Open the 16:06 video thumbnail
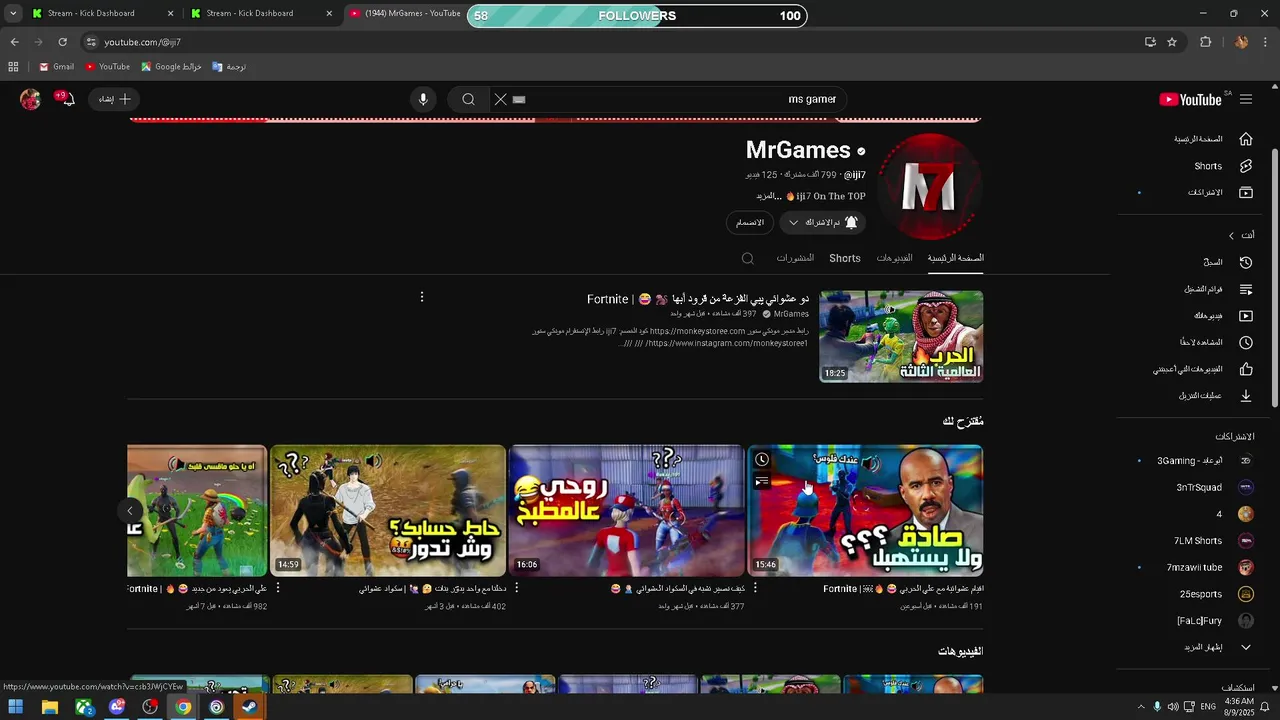 tap(626, 510)
